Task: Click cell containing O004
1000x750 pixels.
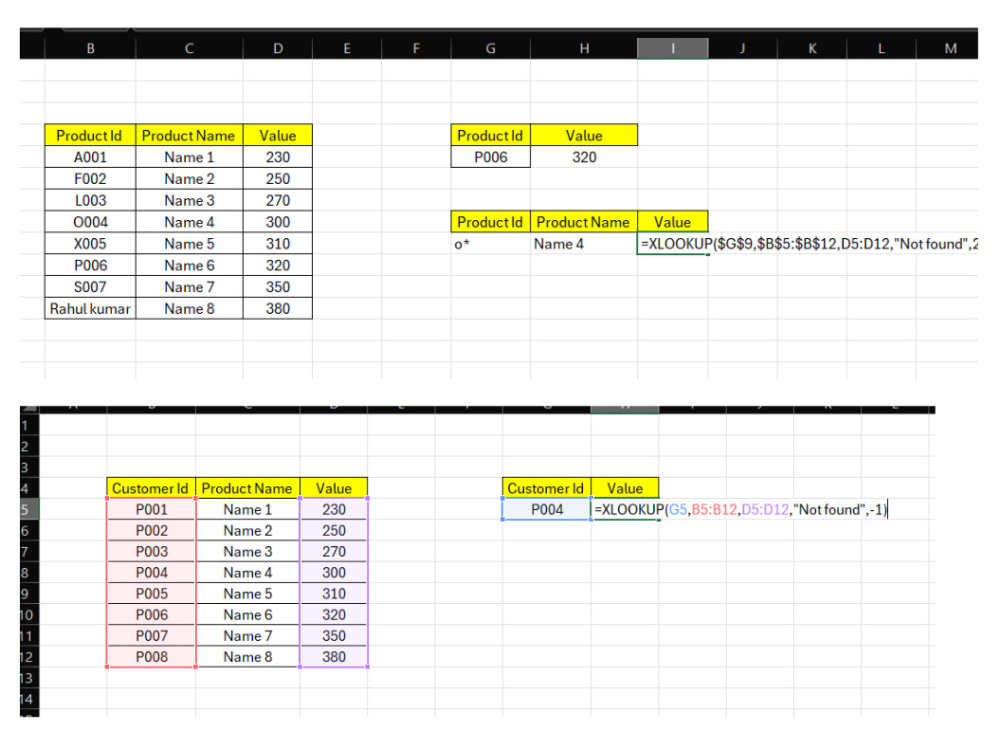Action: click(90, 222)
